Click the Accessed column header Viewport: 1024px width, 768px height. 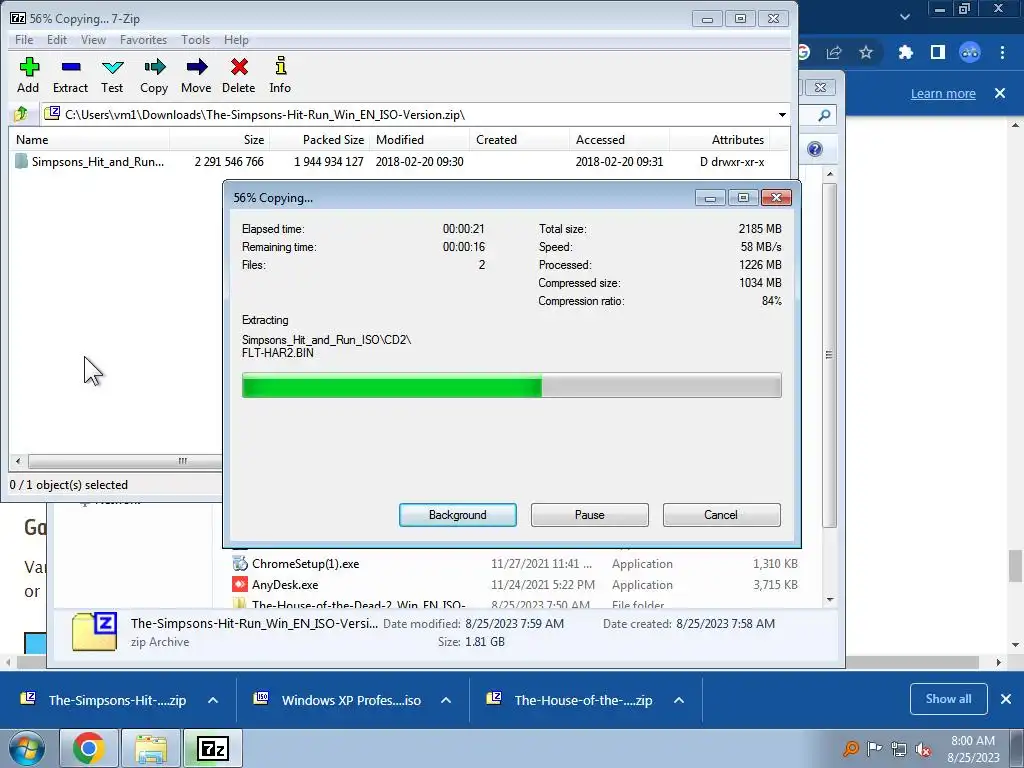pyautogui.click(x=619, y=140)
